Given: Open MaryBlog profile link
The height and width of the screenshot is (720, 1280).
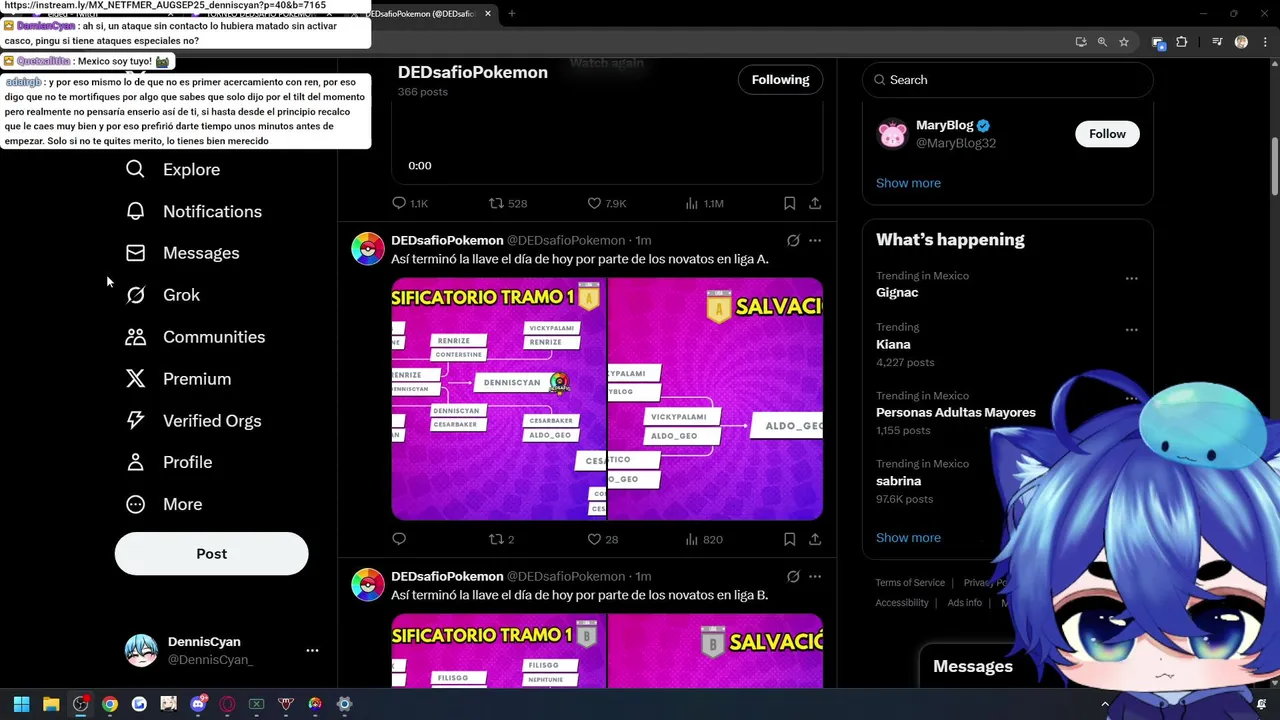Looking at the screenshot, I should [944, 125].
